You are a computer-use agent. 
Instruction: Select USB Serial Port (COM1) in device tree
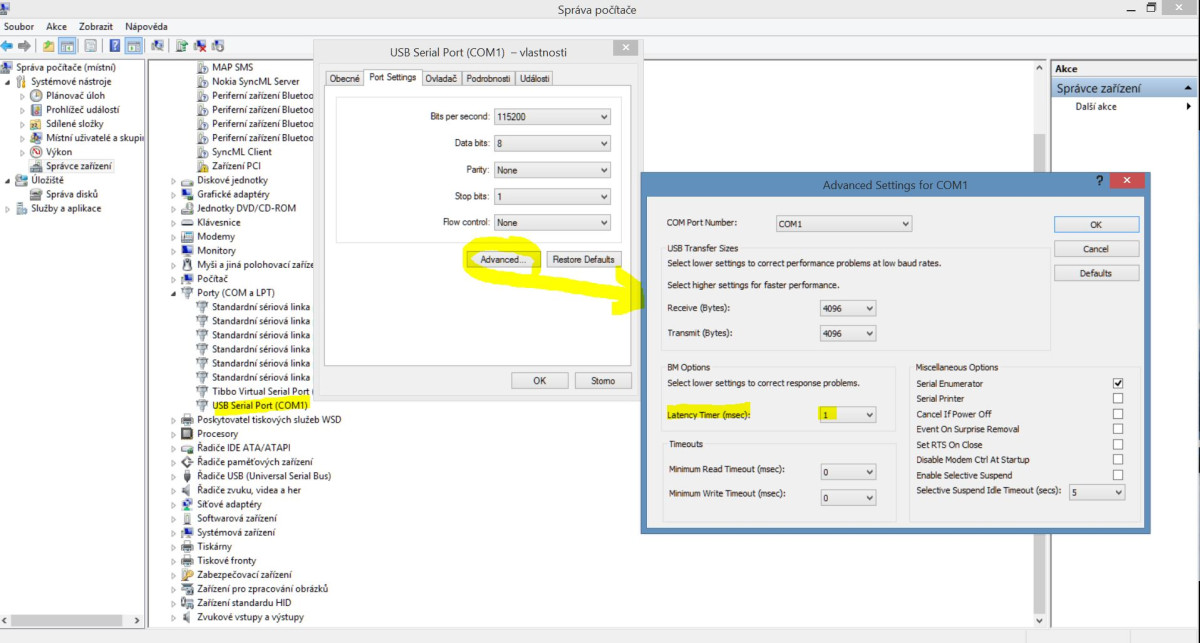tap(259, 406)
